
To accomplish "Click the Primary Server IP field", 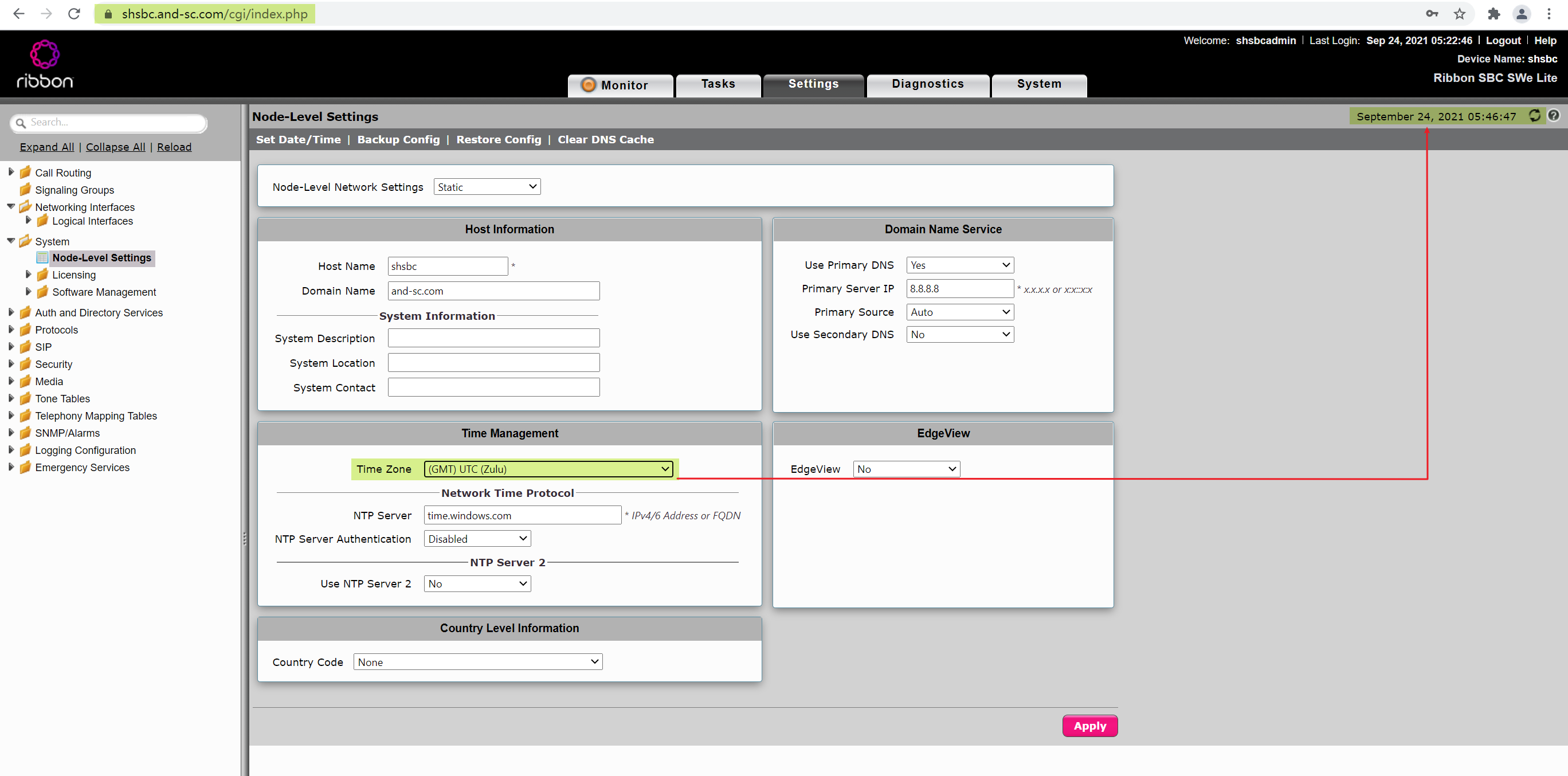I will click(960, 288).
